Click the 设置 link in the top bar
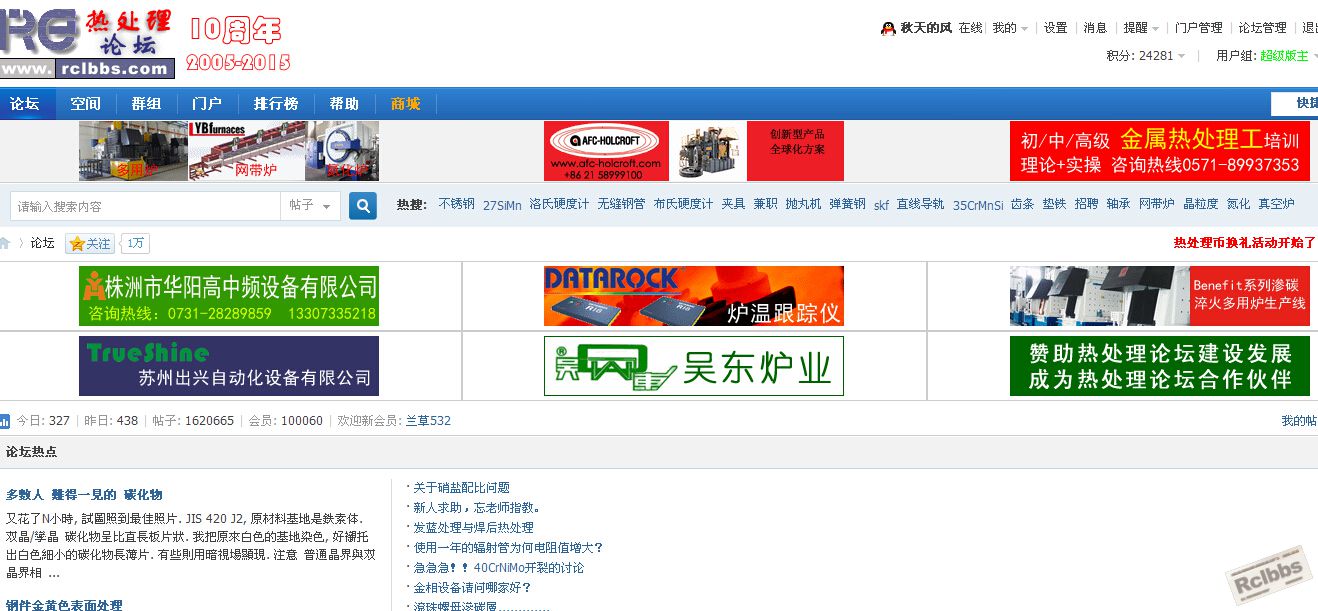1318x611 pixels. (1056, 28)
